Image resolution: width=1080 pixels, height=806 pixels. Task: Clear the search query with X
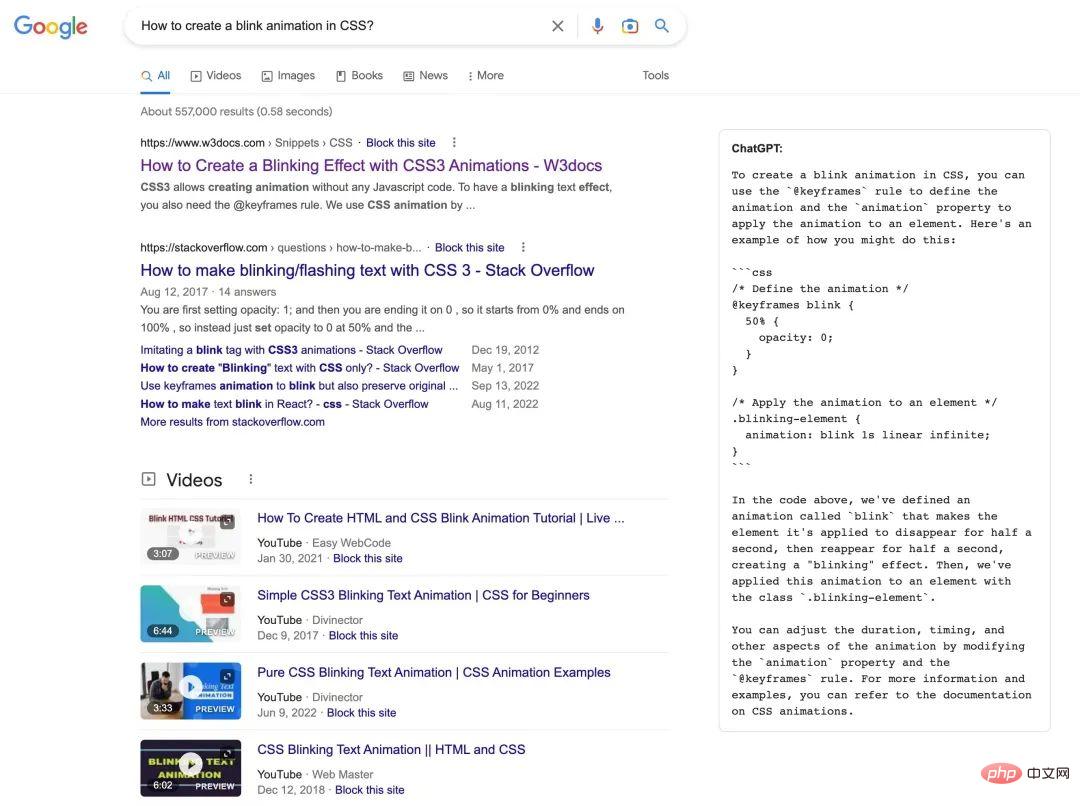558,26
